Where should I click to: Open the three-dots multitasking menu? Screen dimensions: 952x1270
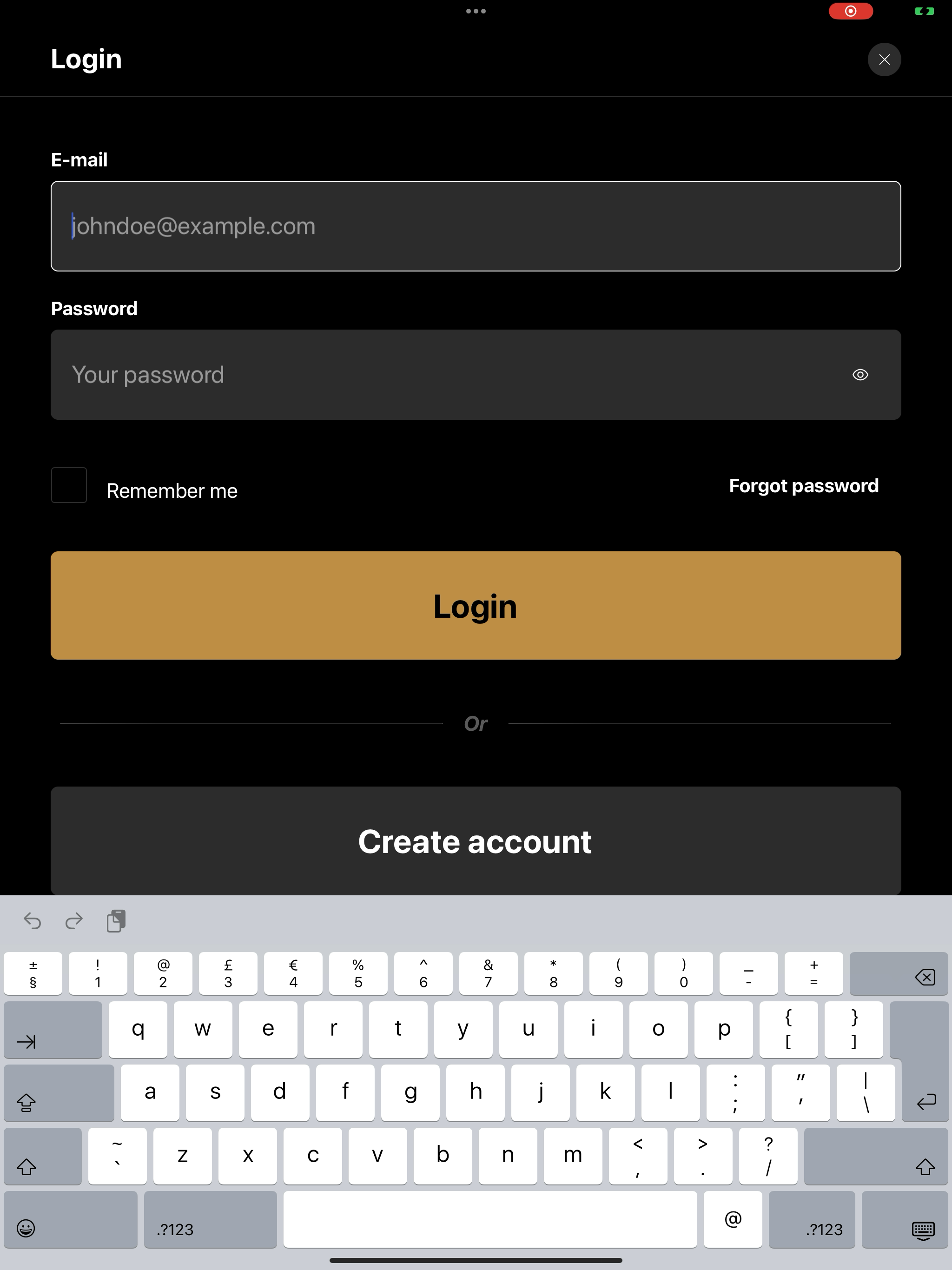[476, 11]
